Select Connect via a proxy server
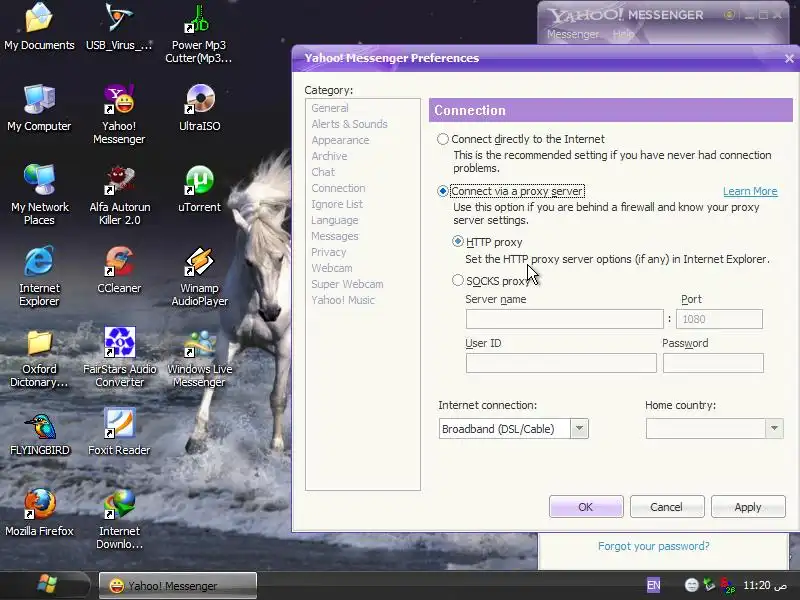Image resolution: width=800 pixels, height=600 pixels. 443,191
